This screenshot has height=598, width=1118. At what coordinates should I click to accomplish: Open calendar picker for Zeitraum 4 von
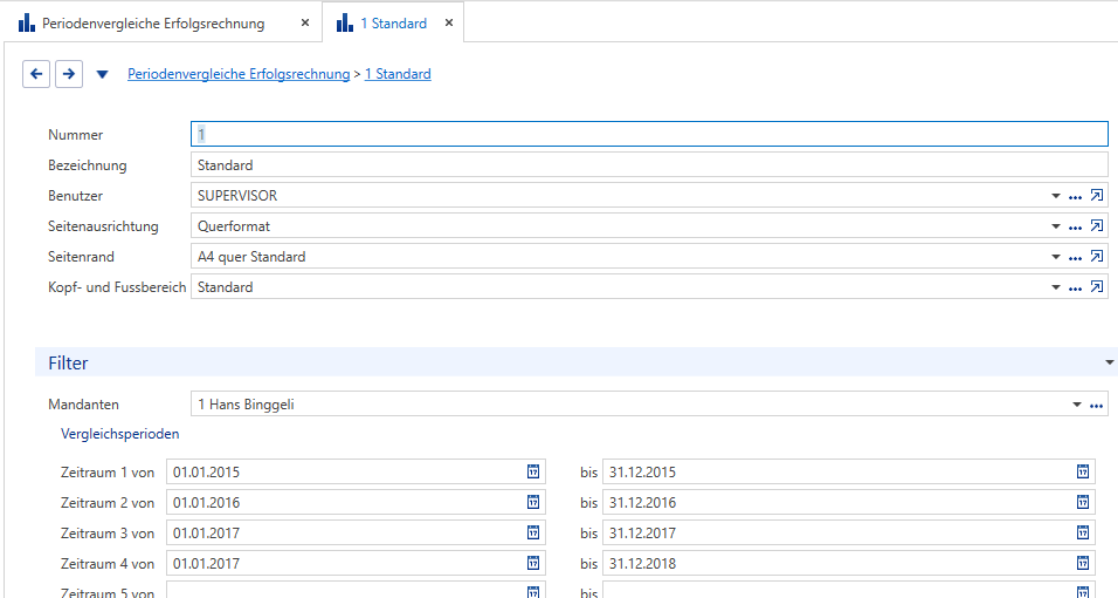[x=533, y=564]
